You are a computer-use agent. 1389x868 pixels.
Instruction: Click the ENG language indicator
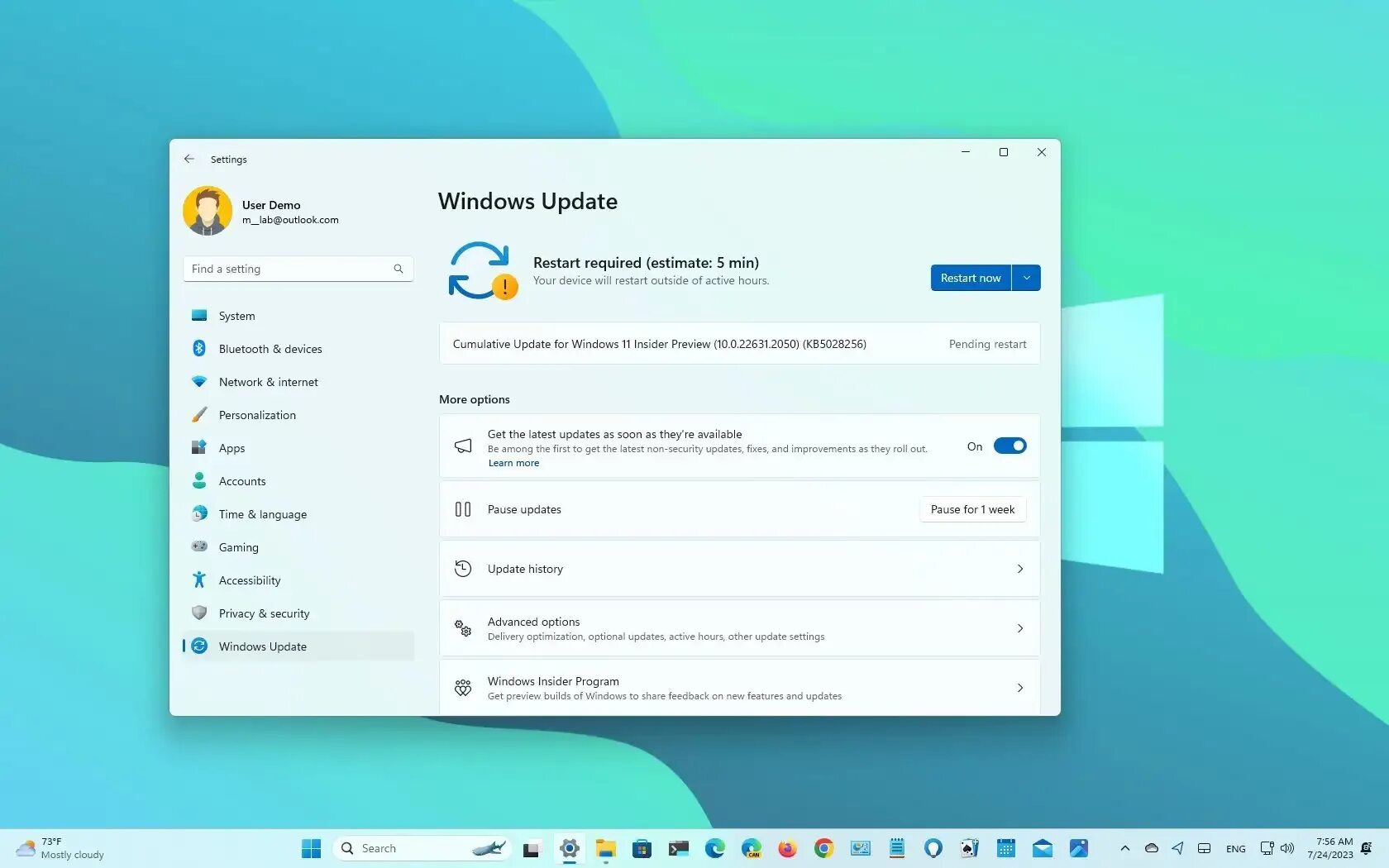(x=1235, y=849)
